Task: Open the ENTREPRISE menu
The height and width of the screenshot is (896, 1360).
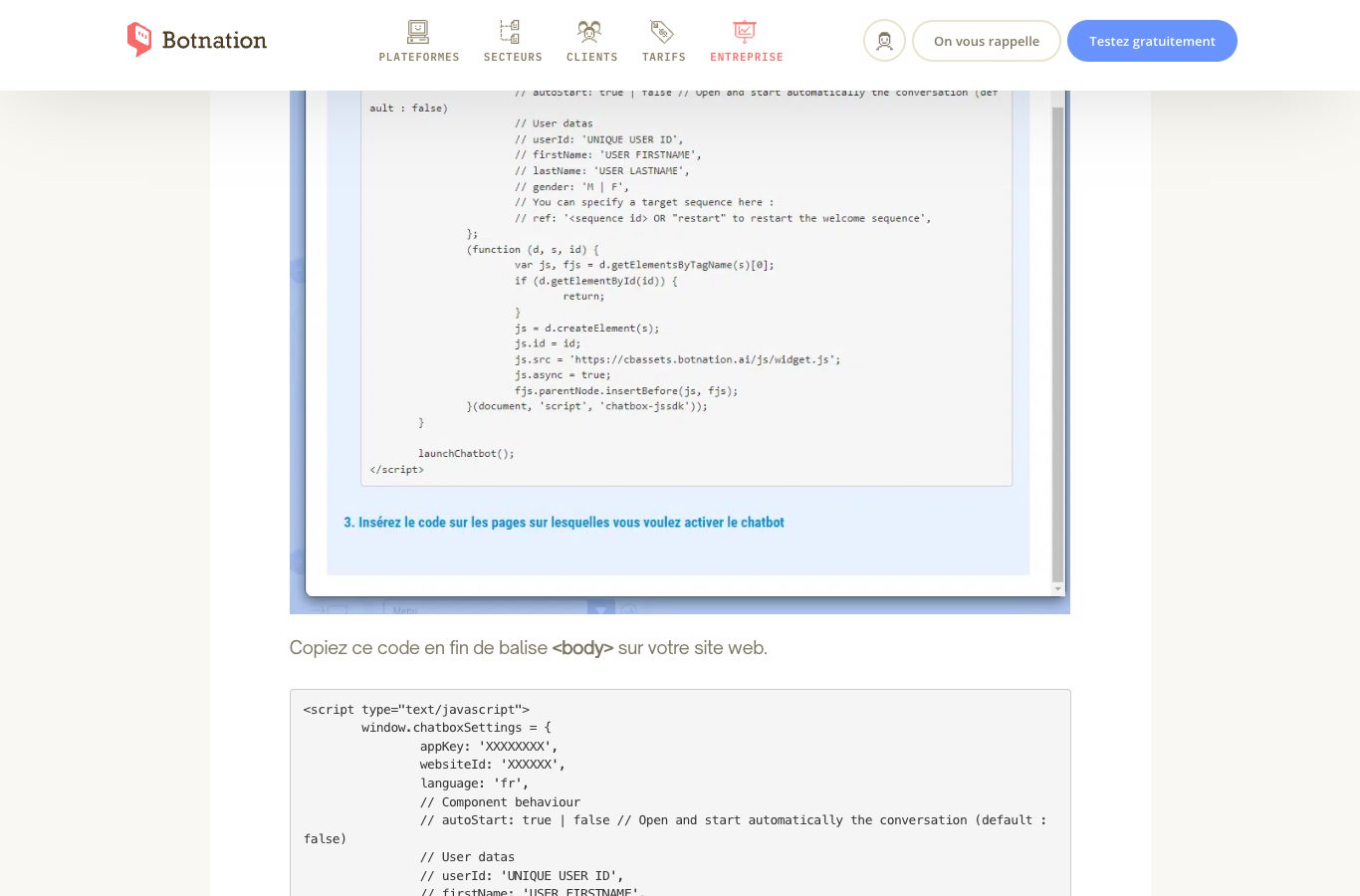Action: pyautogui.click(x=747, y=58)
